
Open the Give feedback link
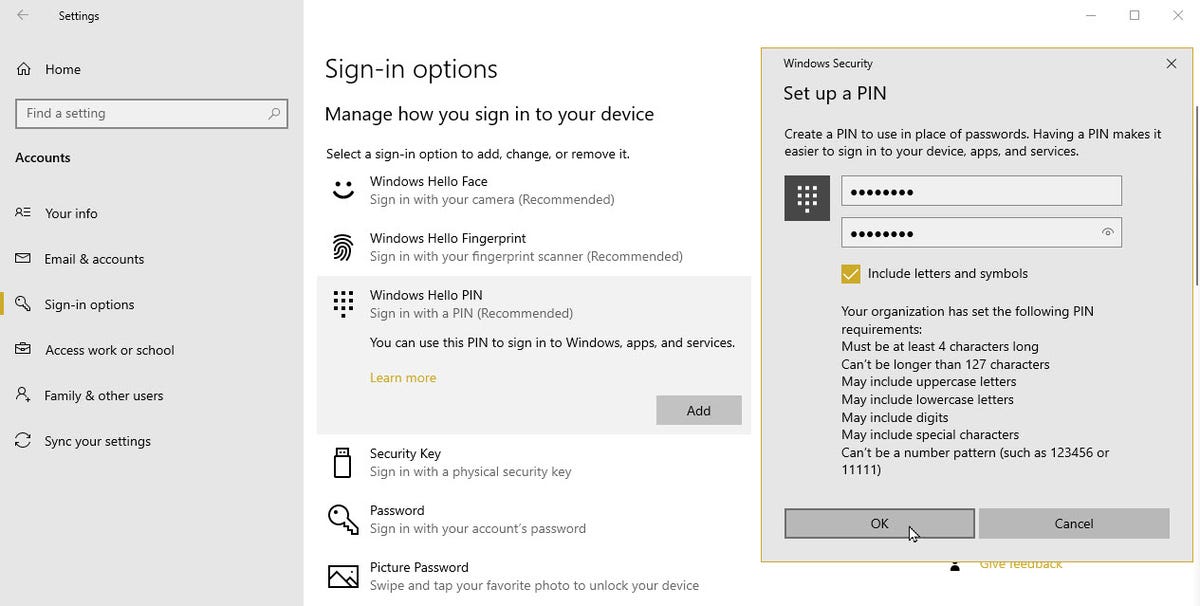[x=1021, y=565]
